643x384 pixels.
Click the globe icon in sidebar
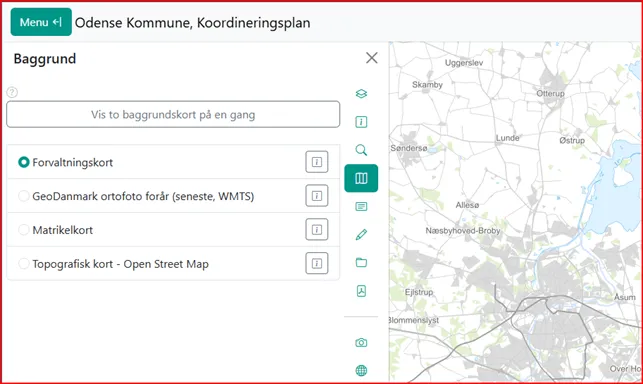(361, 370)
